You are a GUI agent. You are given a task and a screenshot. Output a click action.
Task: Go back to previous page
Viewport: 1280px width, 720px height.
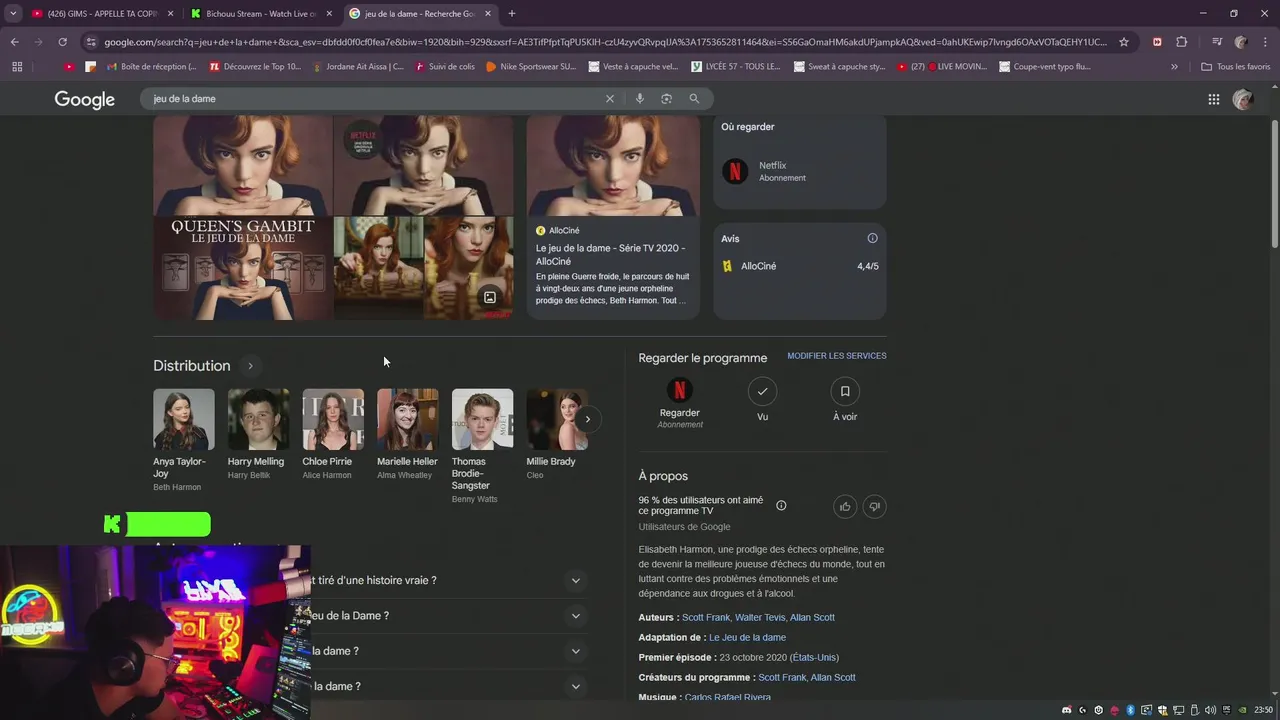click(14, 42)
